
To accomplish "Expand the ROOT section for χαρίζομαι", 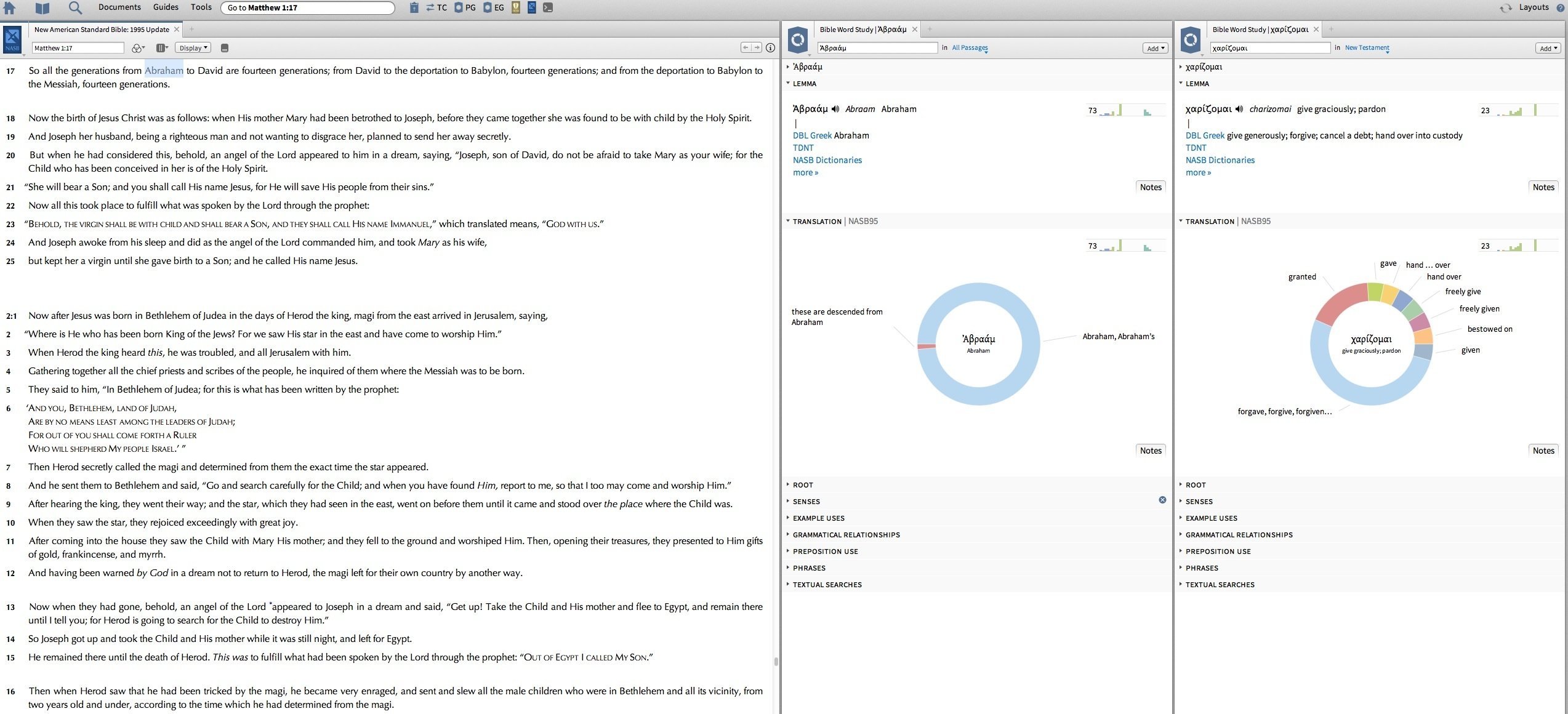I will (x=1196, y=485).
